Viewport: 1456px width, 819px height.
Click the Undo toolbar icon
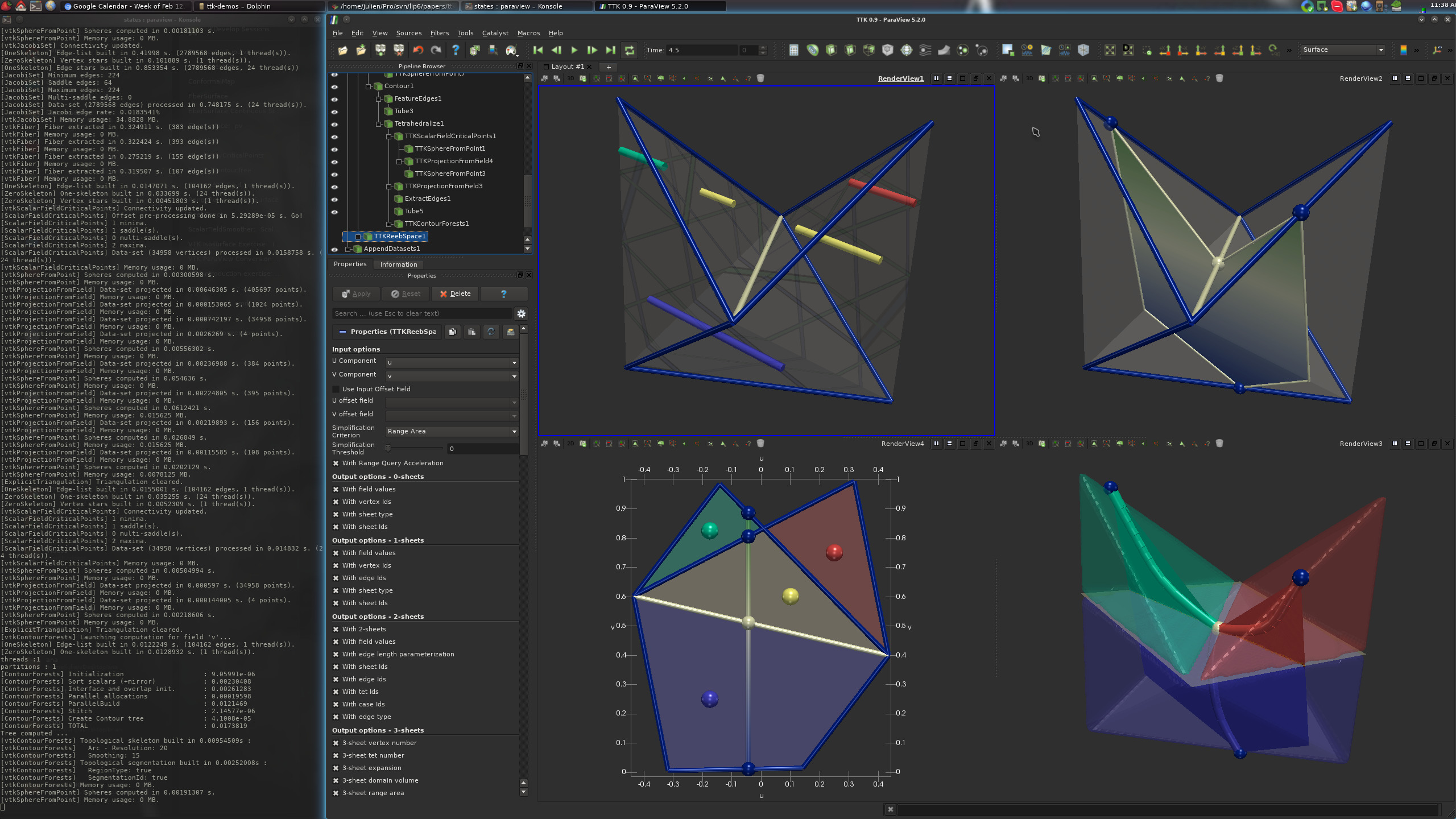pyautogui.click(x=418, y=50)
